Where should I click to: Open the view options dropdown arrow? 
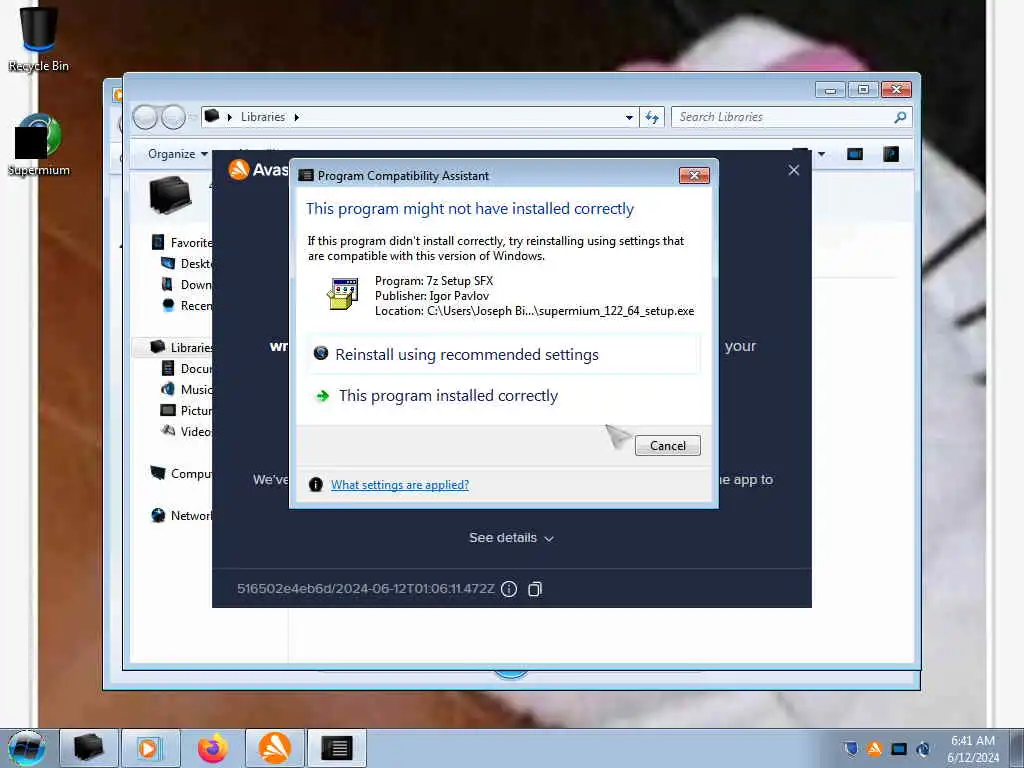[x=822, y=154]
